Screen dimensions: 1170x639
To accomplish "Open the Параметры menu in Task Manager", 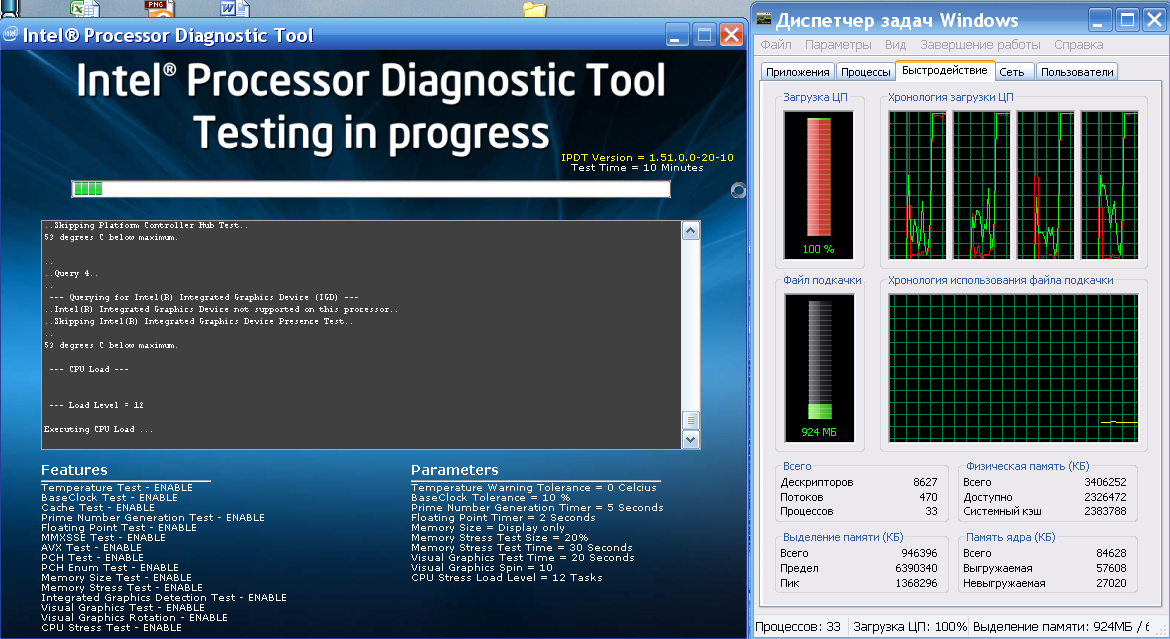I will (838, 45).
